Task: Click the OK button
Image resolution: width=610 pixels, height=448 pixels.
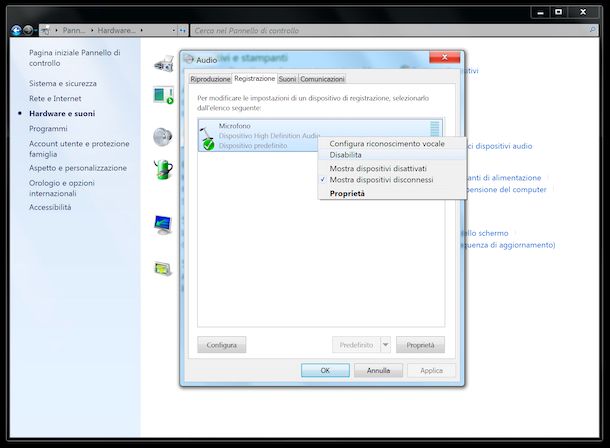Action: (325, 370)
